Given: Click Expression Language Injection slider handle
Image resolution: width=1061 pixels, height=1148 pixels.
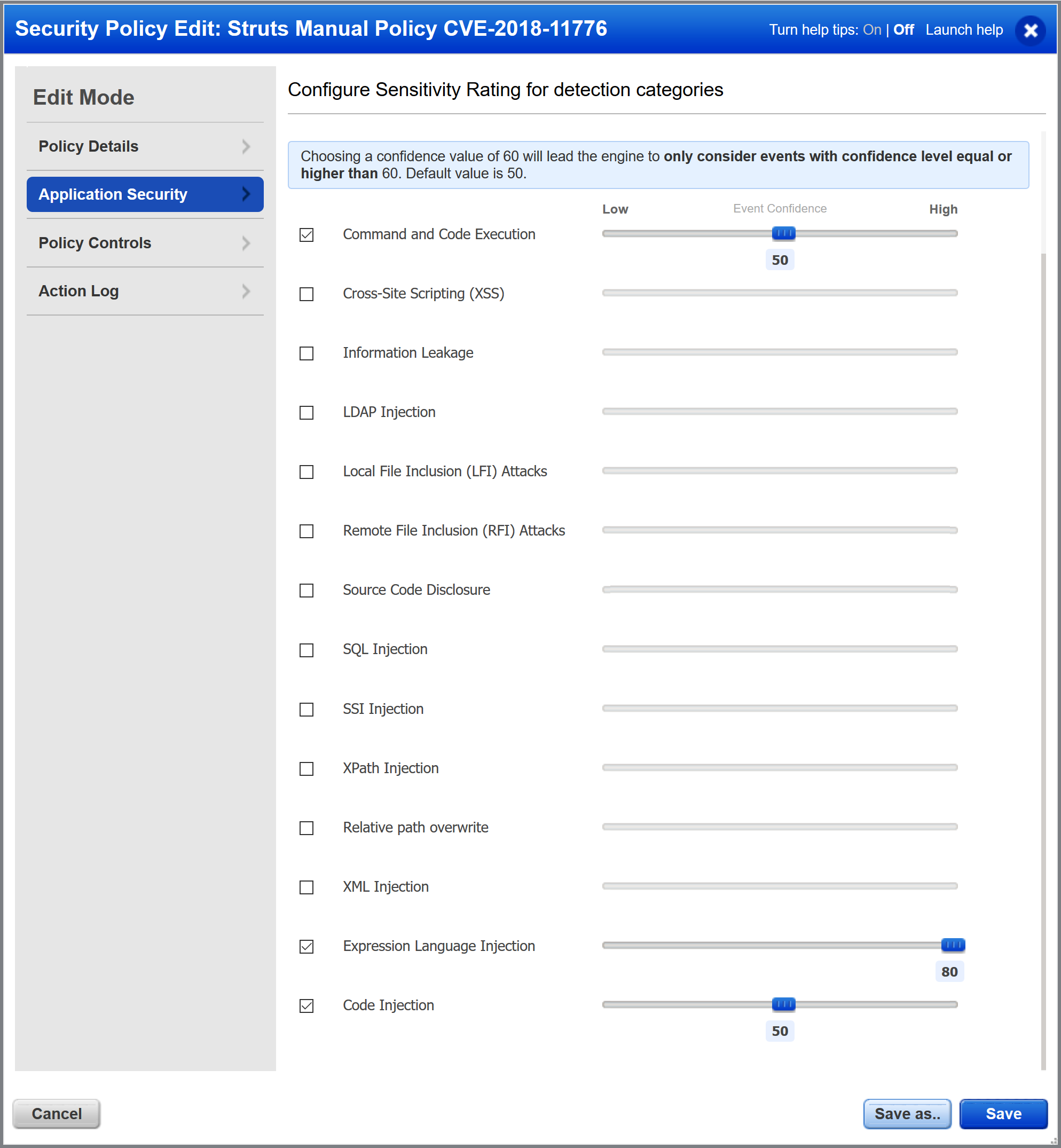Looking at the screenshot, I should point(953,945).
